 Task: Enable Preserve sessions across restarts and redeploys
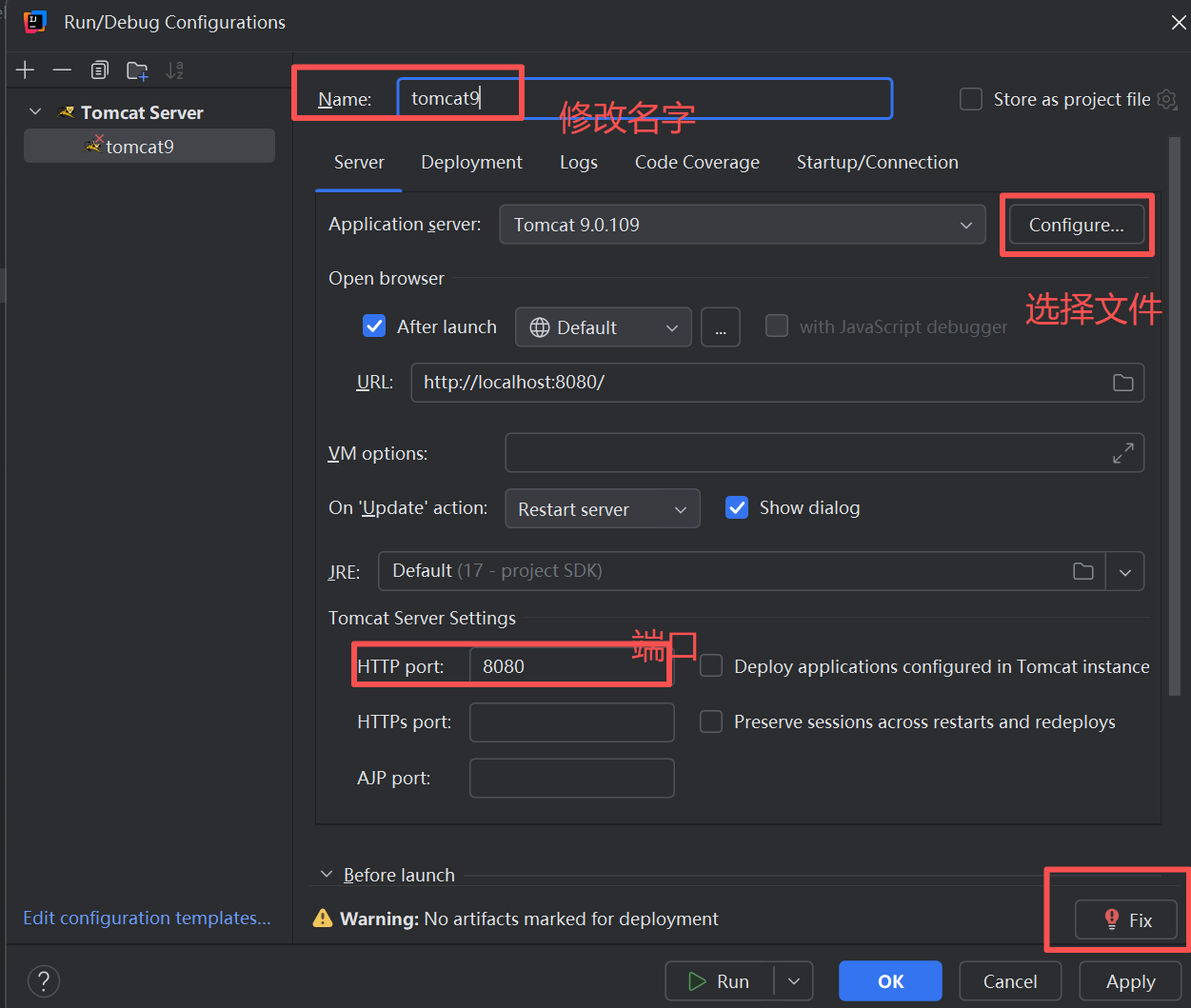pos(711,721)
